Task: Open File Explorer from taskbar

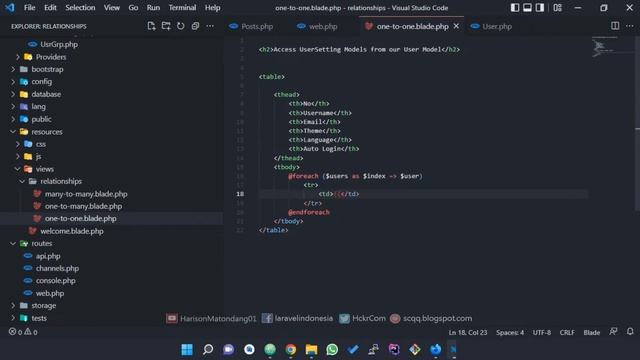Action: tap(311, 349)
